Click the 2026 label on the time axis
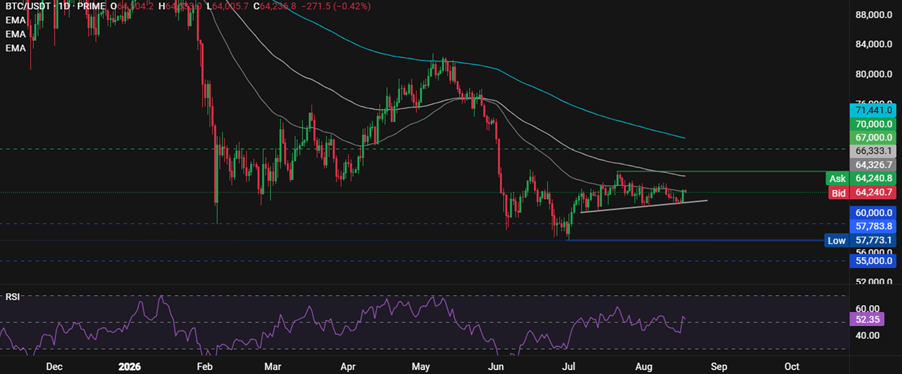Viewport: 902px width, 374px height. 129,367
